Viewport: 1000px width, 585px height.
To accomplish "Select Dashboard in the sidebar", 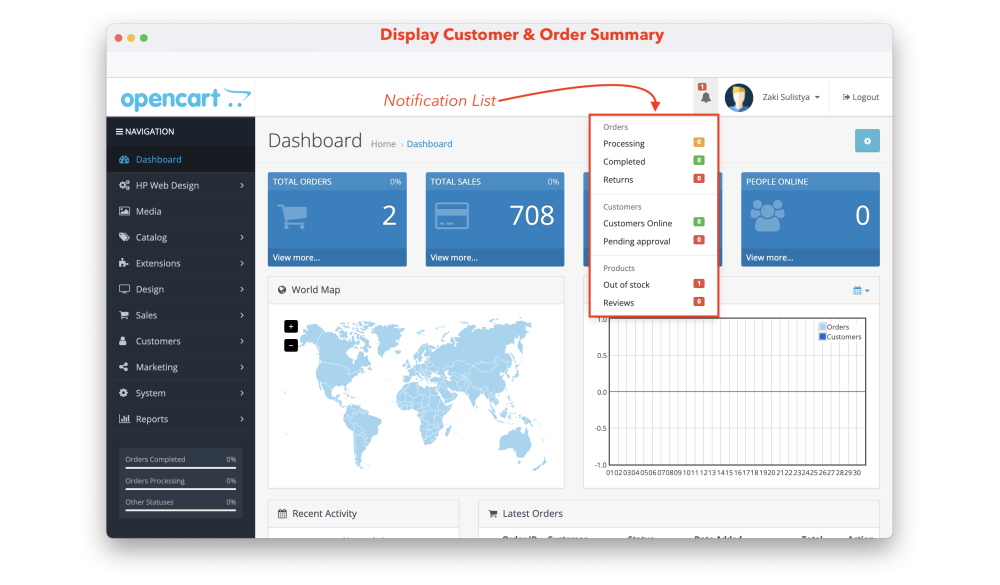I will coord(158,160).
